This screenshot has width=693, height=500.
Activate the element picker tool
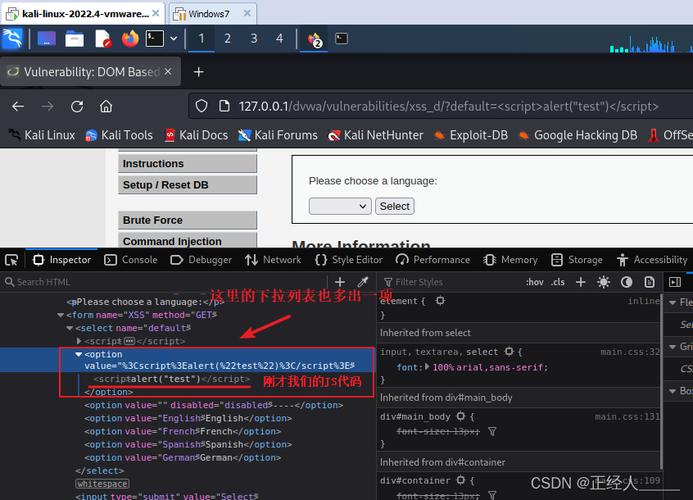11,260
